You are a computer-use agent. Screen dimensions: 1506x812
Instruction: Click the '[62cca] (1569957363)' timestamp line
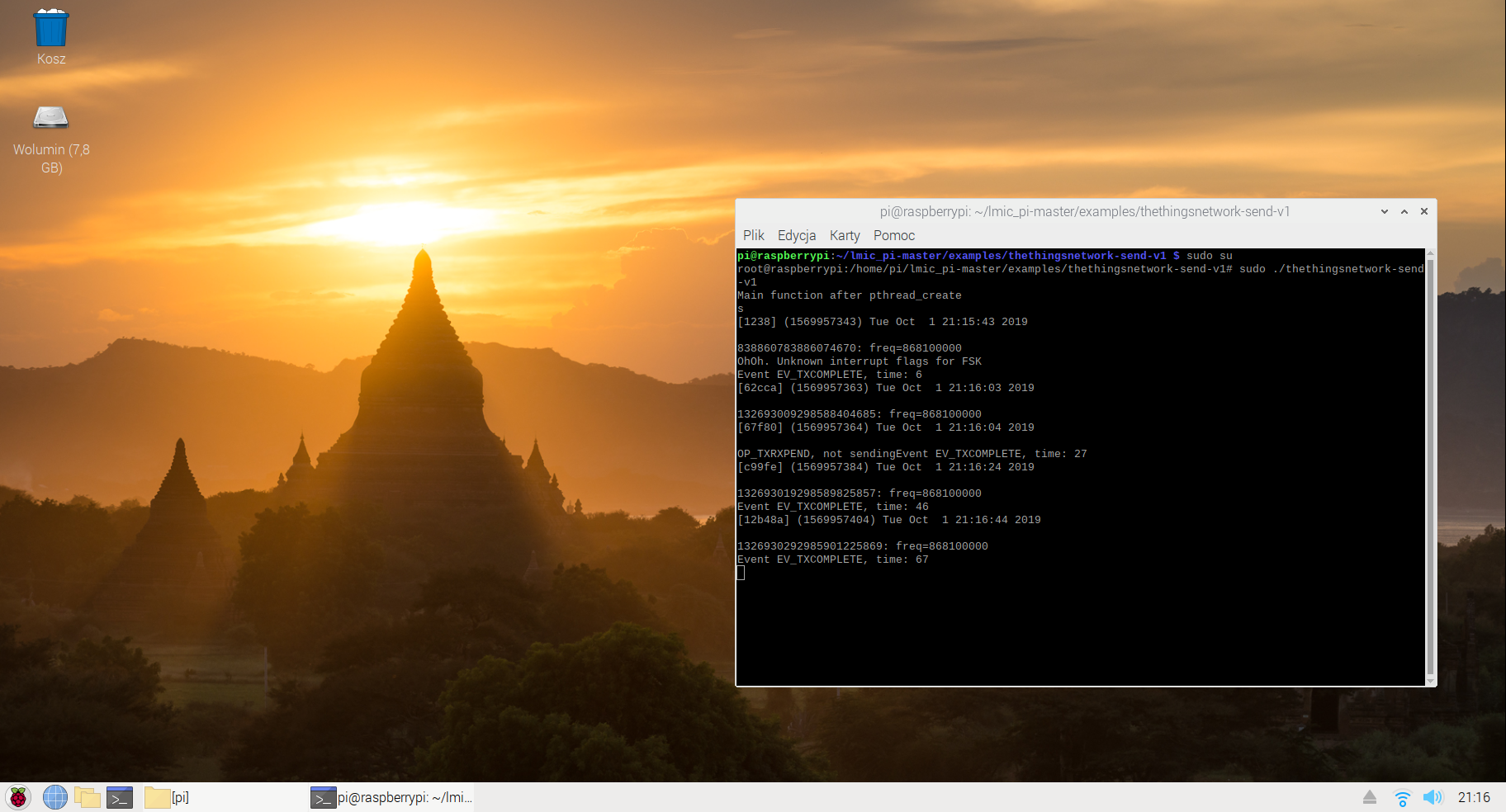[886, 388]
